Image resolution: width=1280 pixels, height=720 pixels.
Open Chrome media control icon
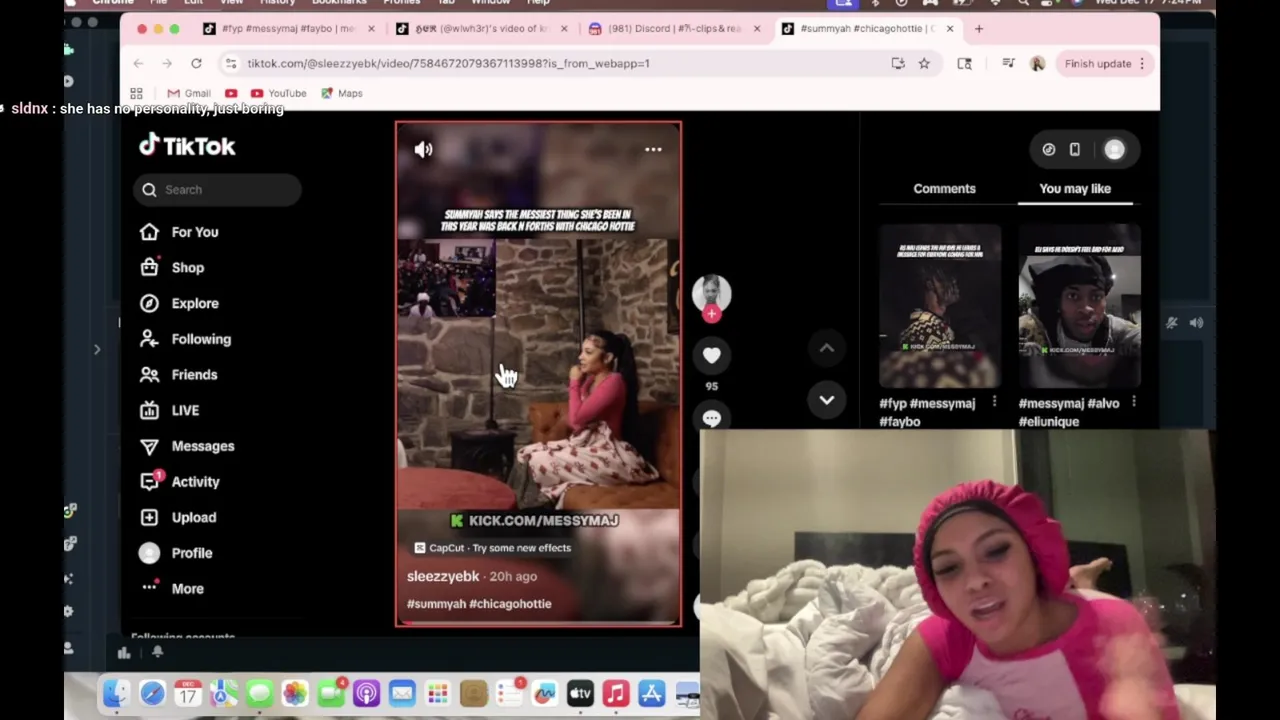(1008, 64)
